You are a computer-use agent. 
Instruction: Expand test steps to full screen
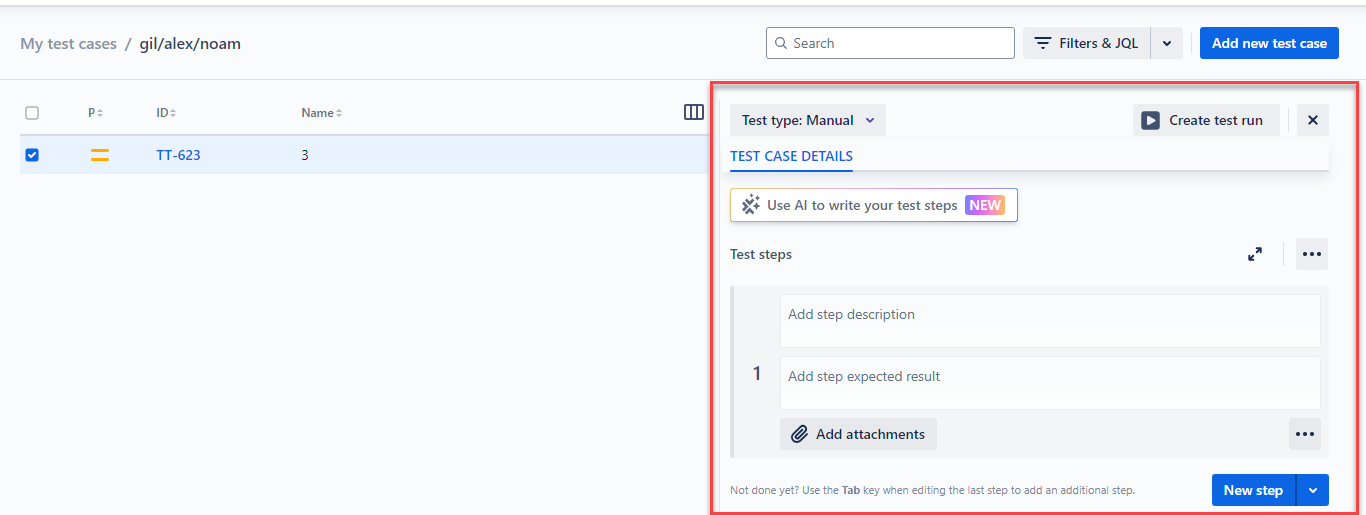coord(1255,254)
